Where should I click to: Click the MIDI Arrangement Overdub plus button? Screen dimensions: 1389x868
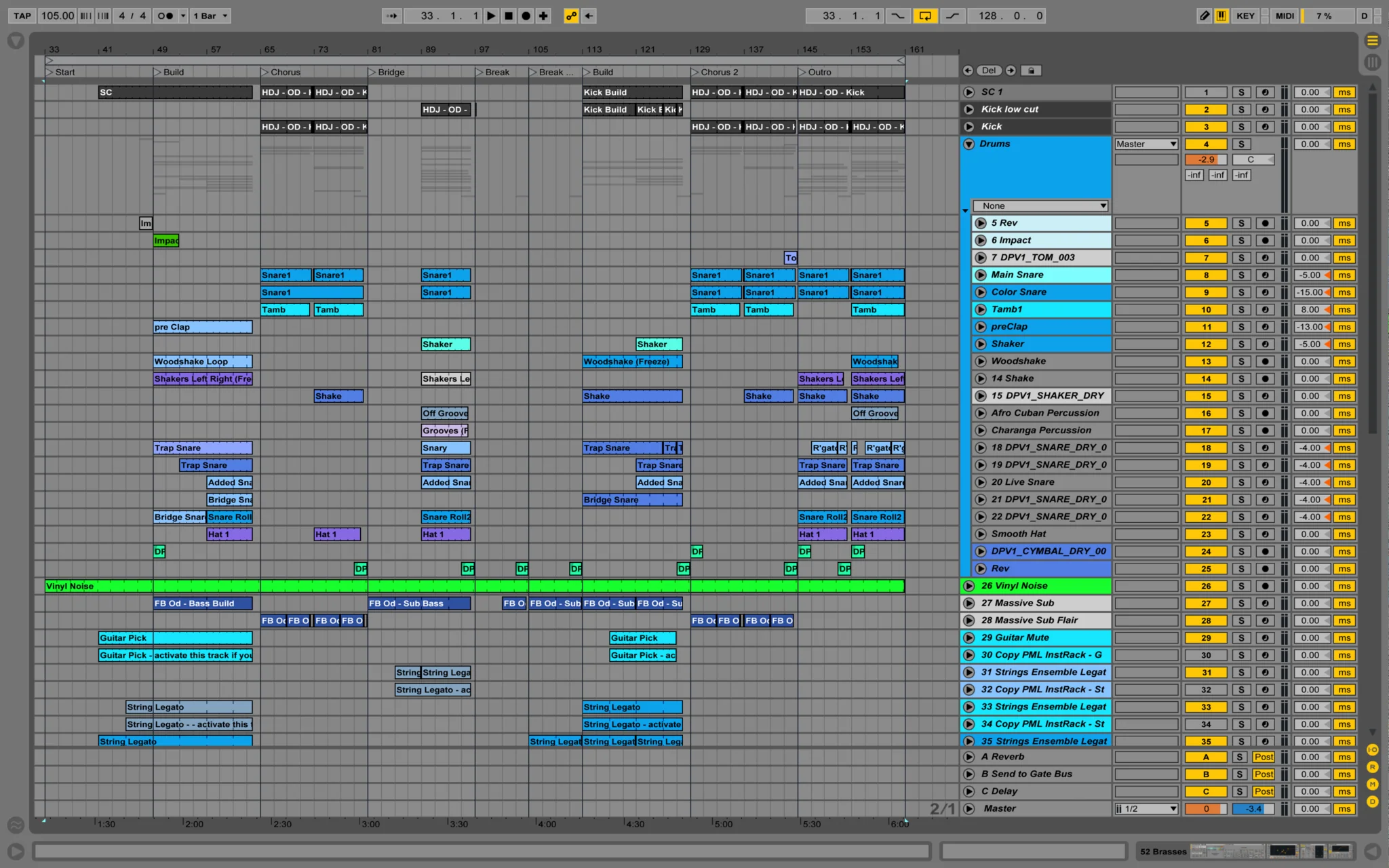[543, 16]
